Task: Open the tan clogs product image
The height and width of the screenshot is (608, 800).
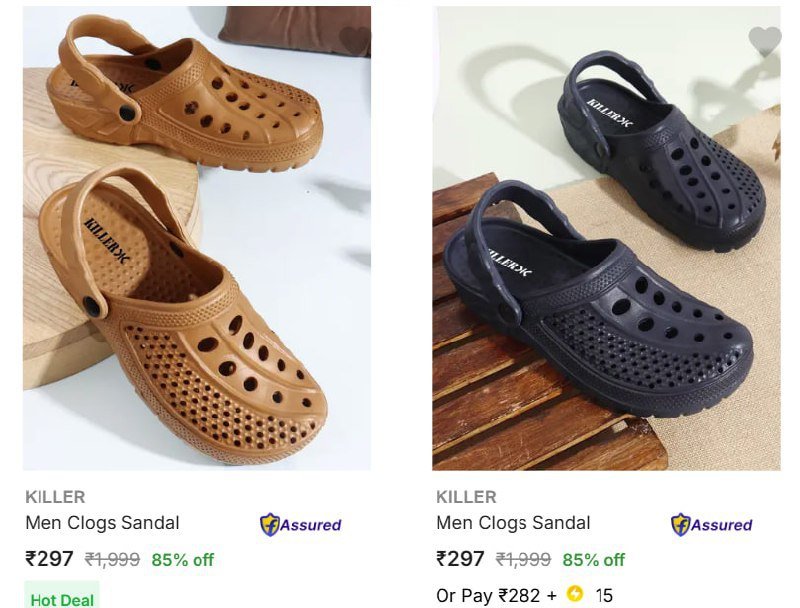Action: pos(197,238)
